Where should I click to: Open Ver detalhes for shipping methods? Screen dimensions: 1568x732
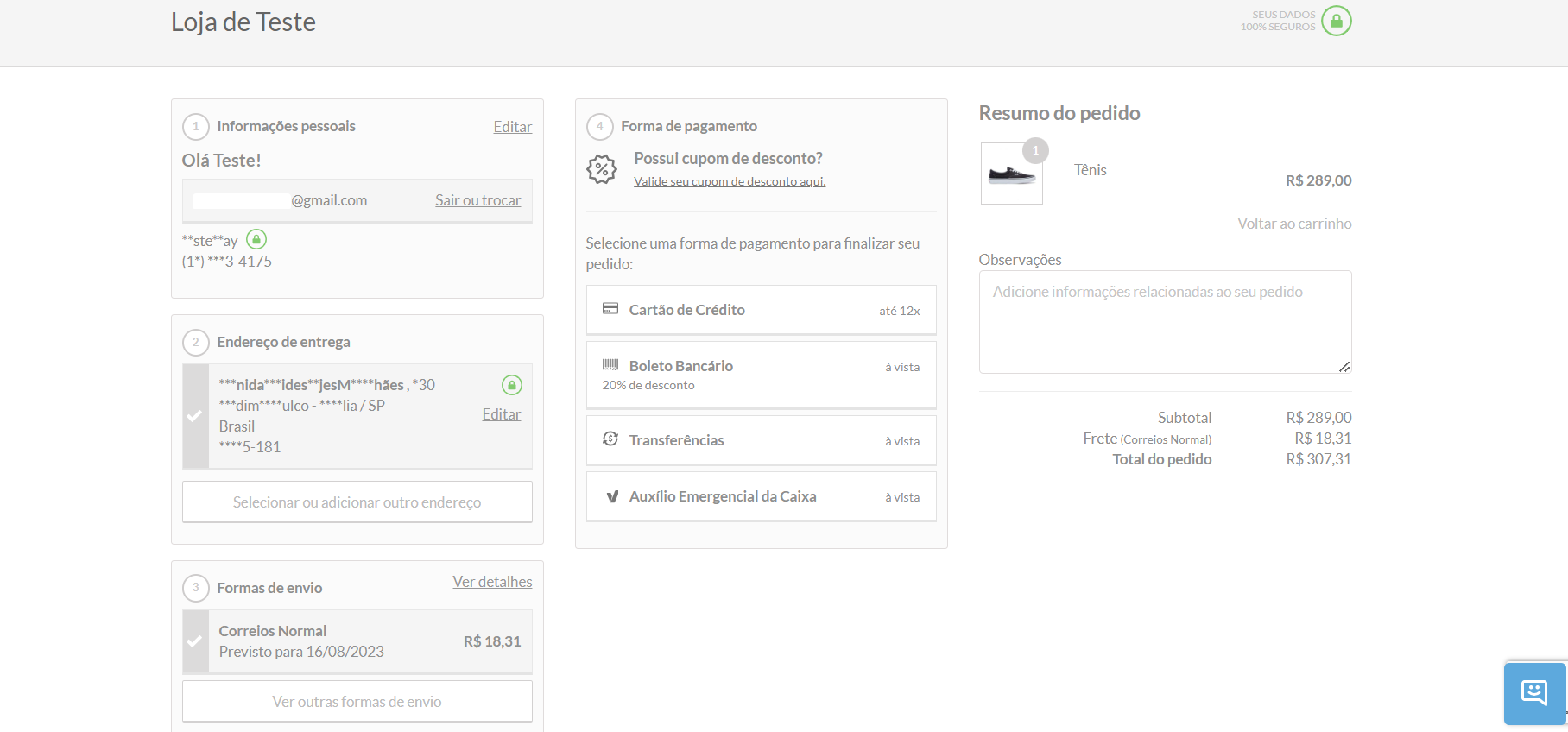click(492, 582)
